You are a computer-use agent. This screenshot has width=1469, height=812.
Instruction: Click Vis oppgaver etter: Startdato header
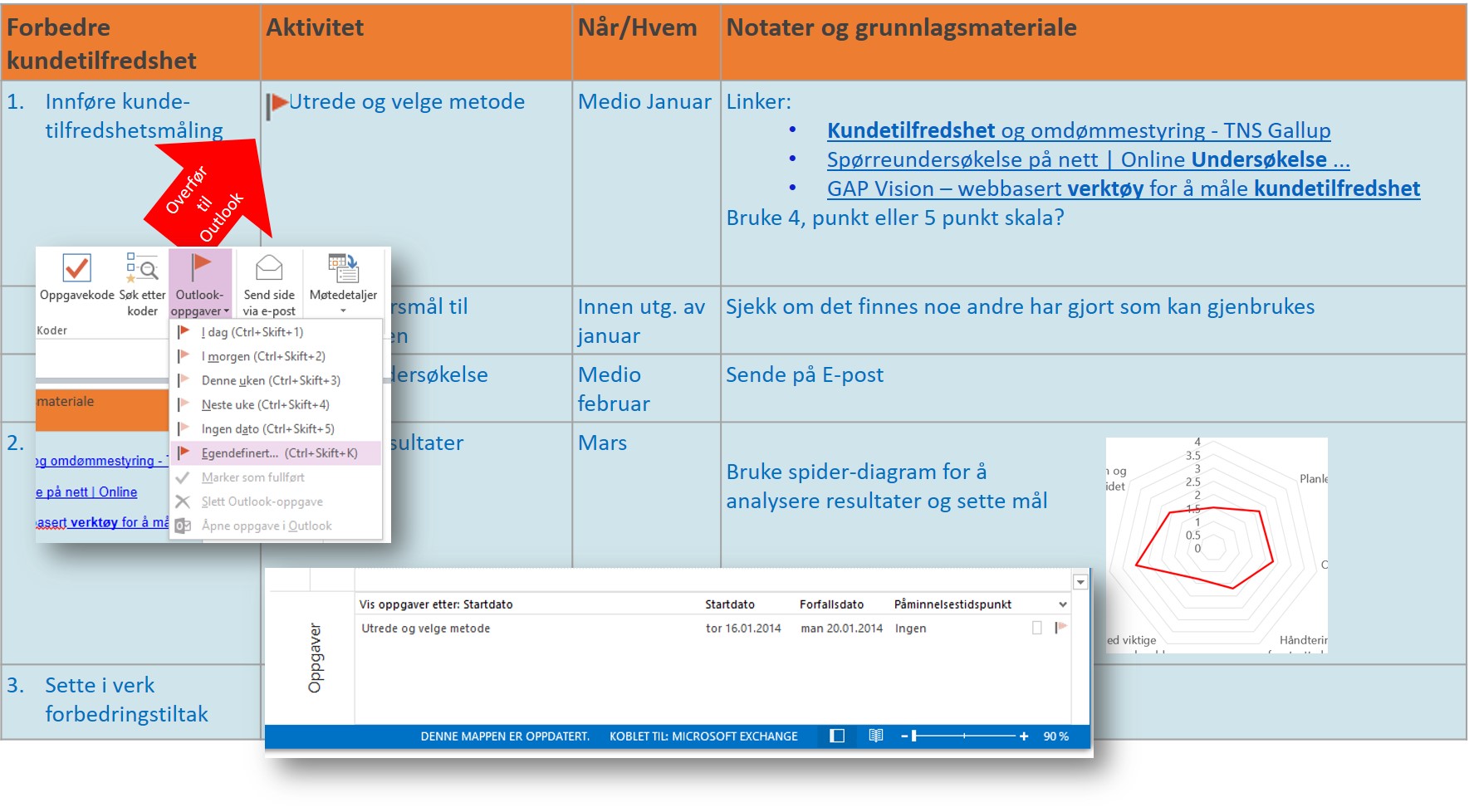point(436,604)
